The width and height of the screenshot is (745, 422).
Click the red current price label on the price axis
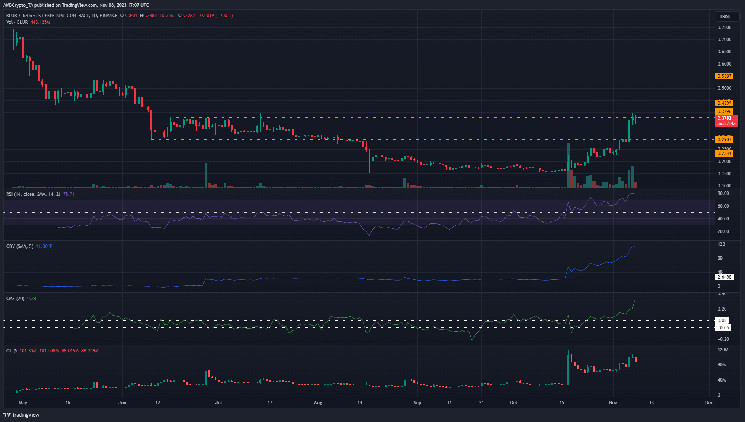coord(725,120)
